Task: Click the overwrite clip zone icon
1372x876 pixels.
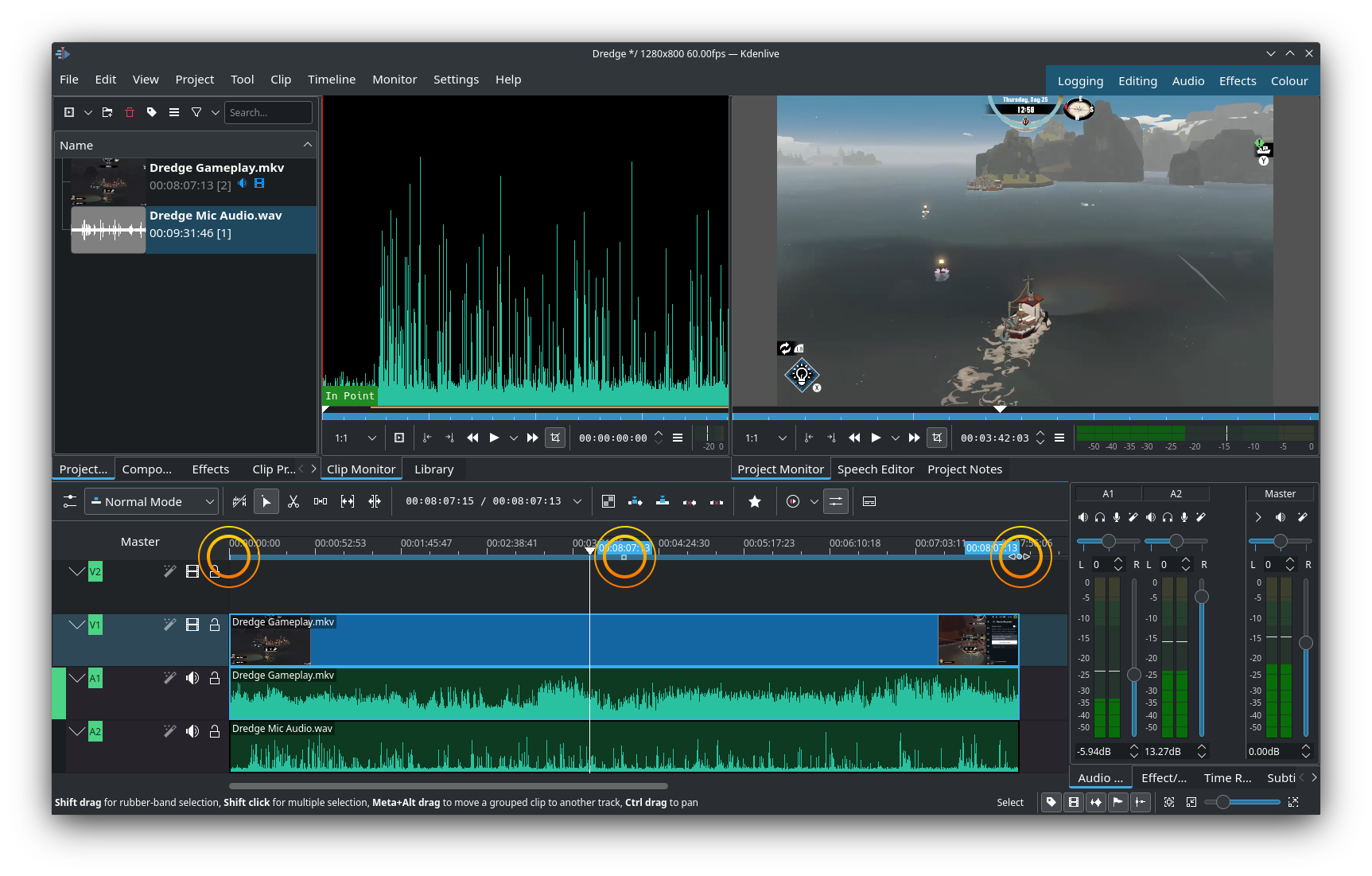Action: coord(663,501)
